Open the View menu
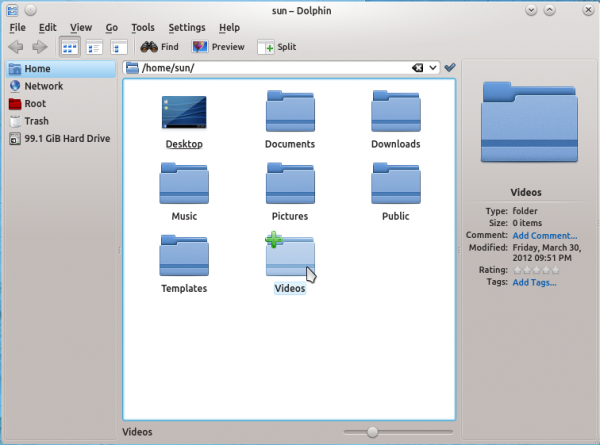This screenshot has height=445, width=600. 81,28
